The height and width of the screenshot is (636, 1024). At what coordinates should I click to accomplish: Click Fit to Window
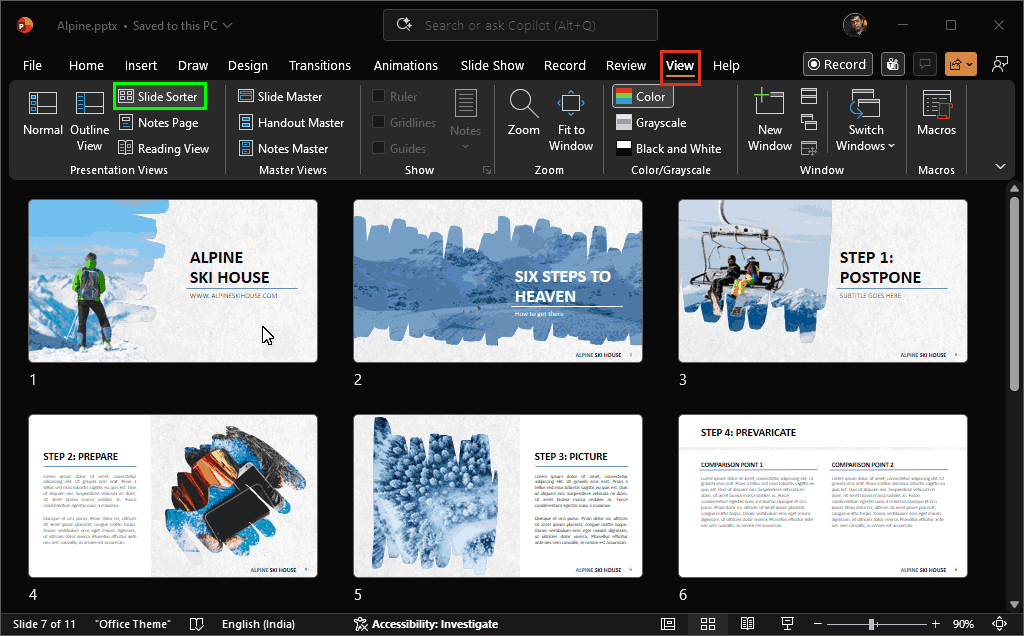coord(571,120)
